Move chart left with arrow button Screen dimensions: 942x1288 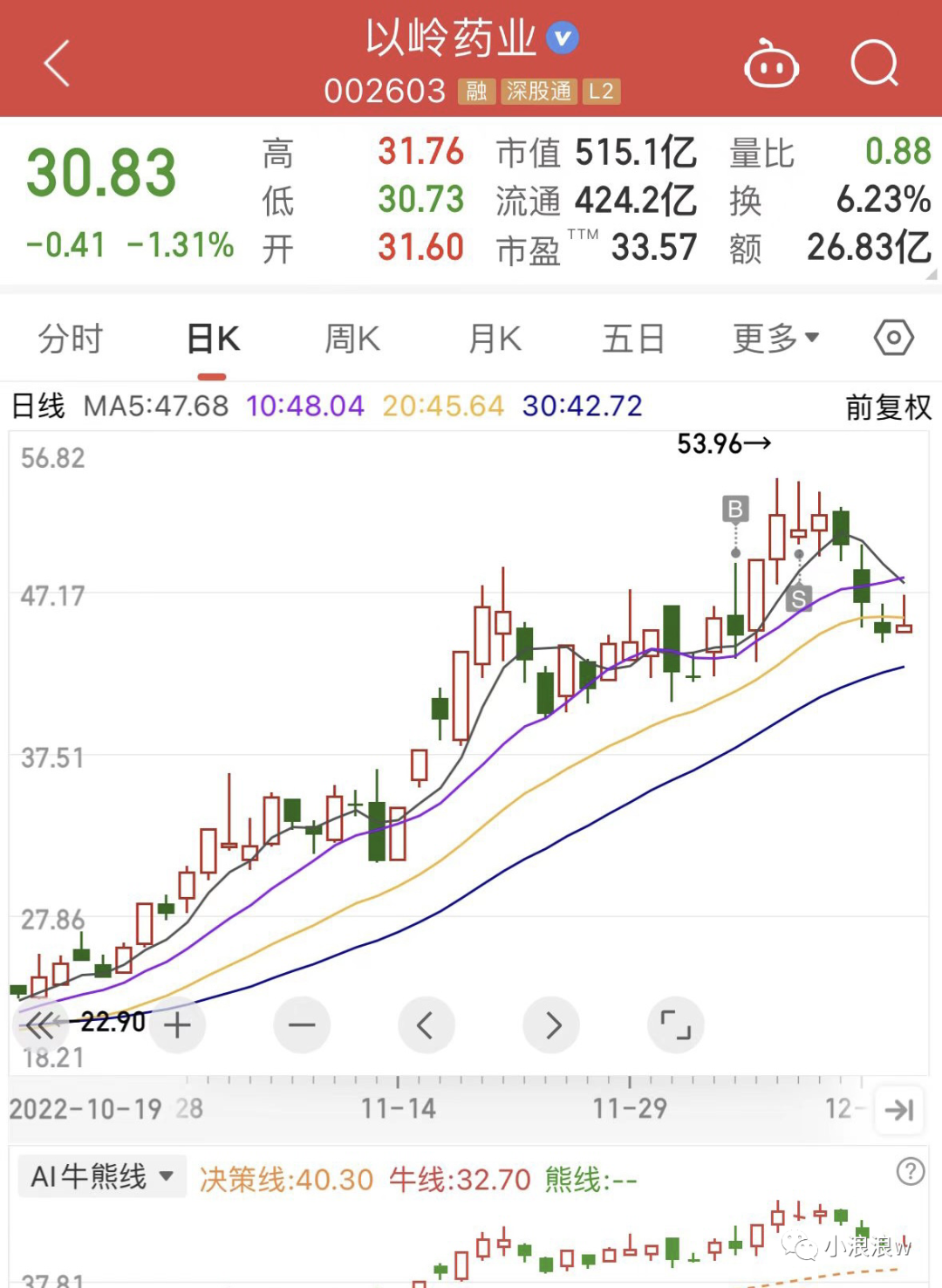pos(427,1024)
